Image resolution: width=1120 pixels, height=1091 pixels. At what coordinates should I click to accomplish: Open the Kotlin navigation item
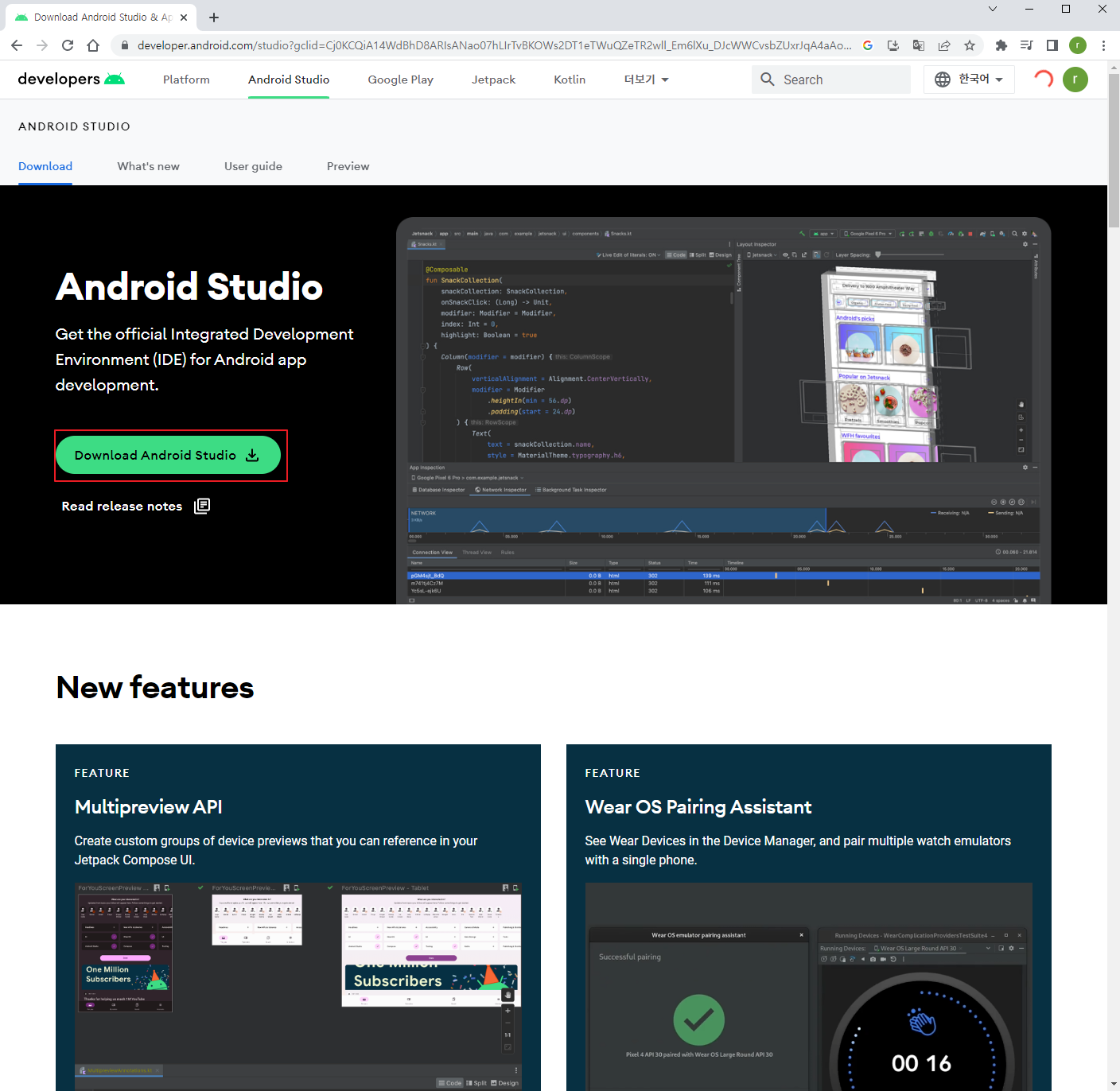coord(570,80)
